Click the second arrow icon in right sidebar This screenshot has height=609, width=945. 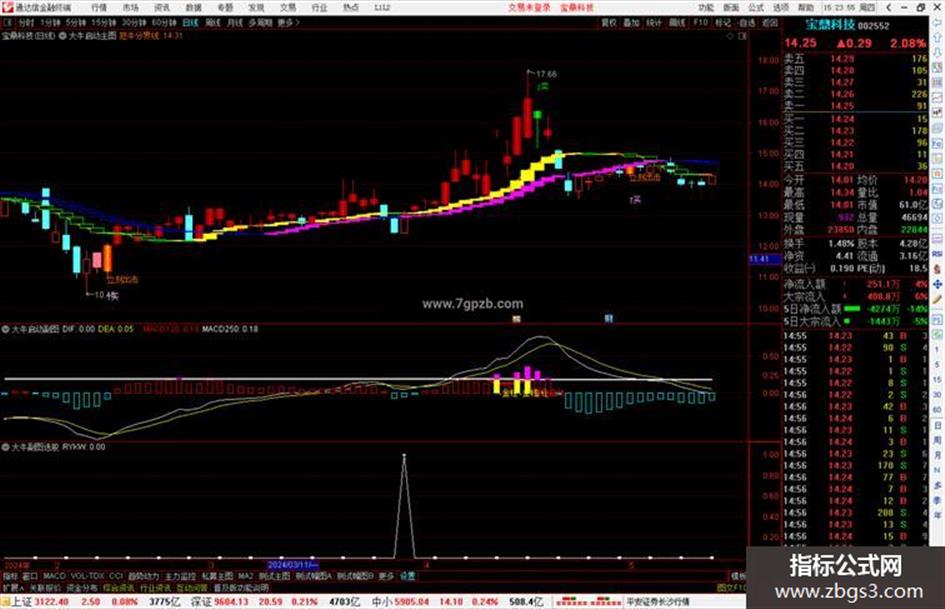(x=938, y=39)
